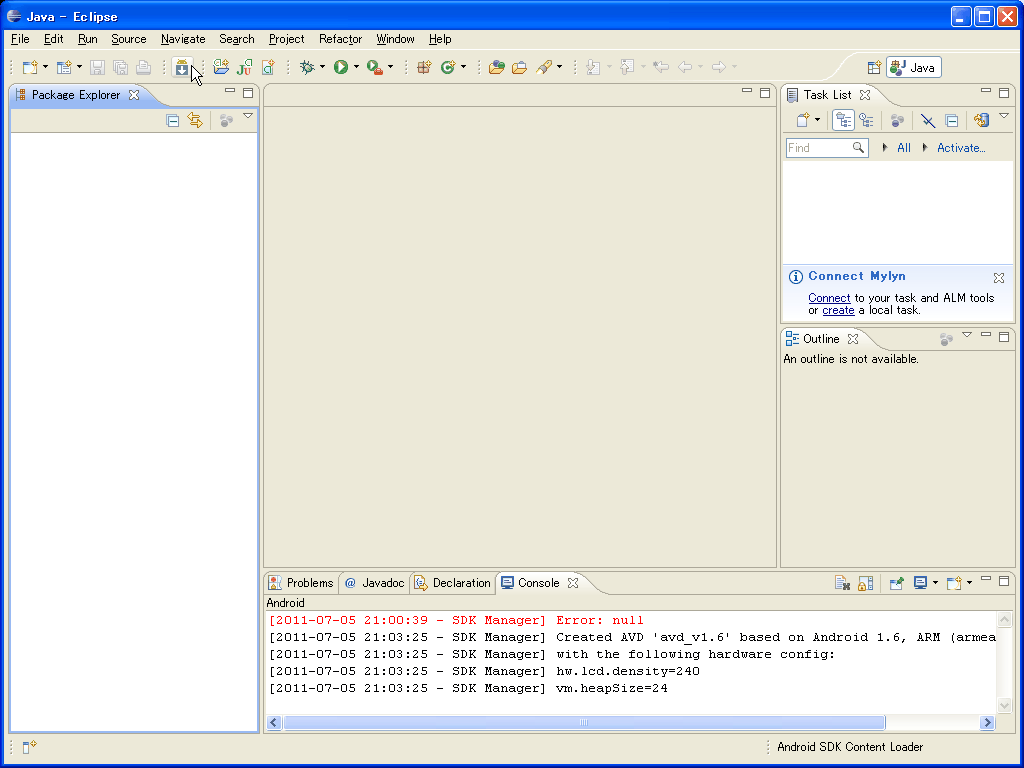The image size is (1024, 768).
Task: Open Package Explorer view menu triangle
Action: pyautogui.click(x=248, y=116)
